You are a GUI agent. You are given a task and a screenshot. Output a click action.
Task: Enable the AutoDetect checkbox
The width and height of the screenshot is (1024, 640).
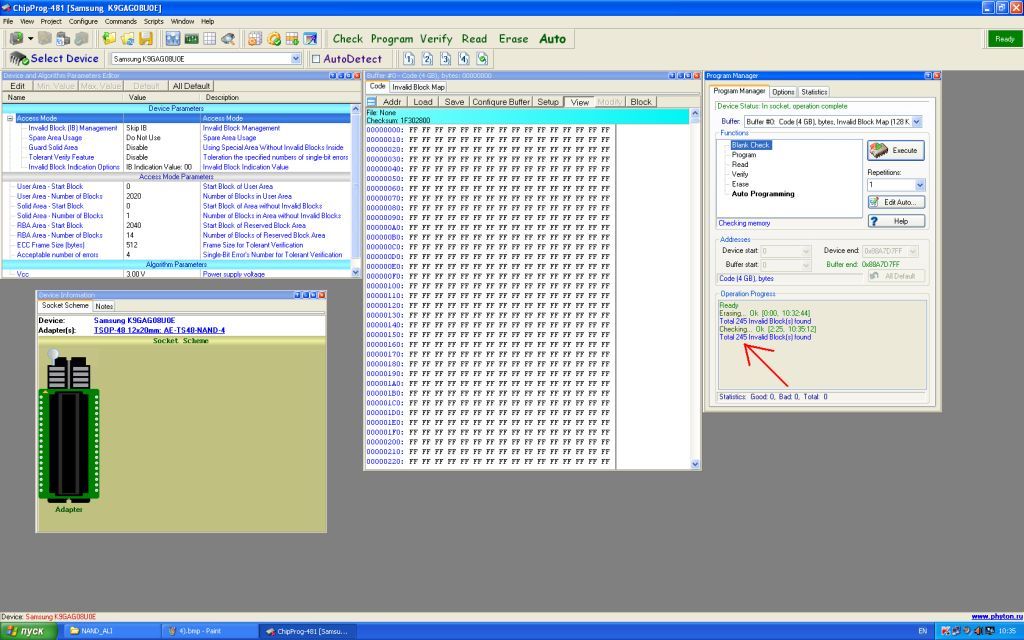[x=316, y=59]
